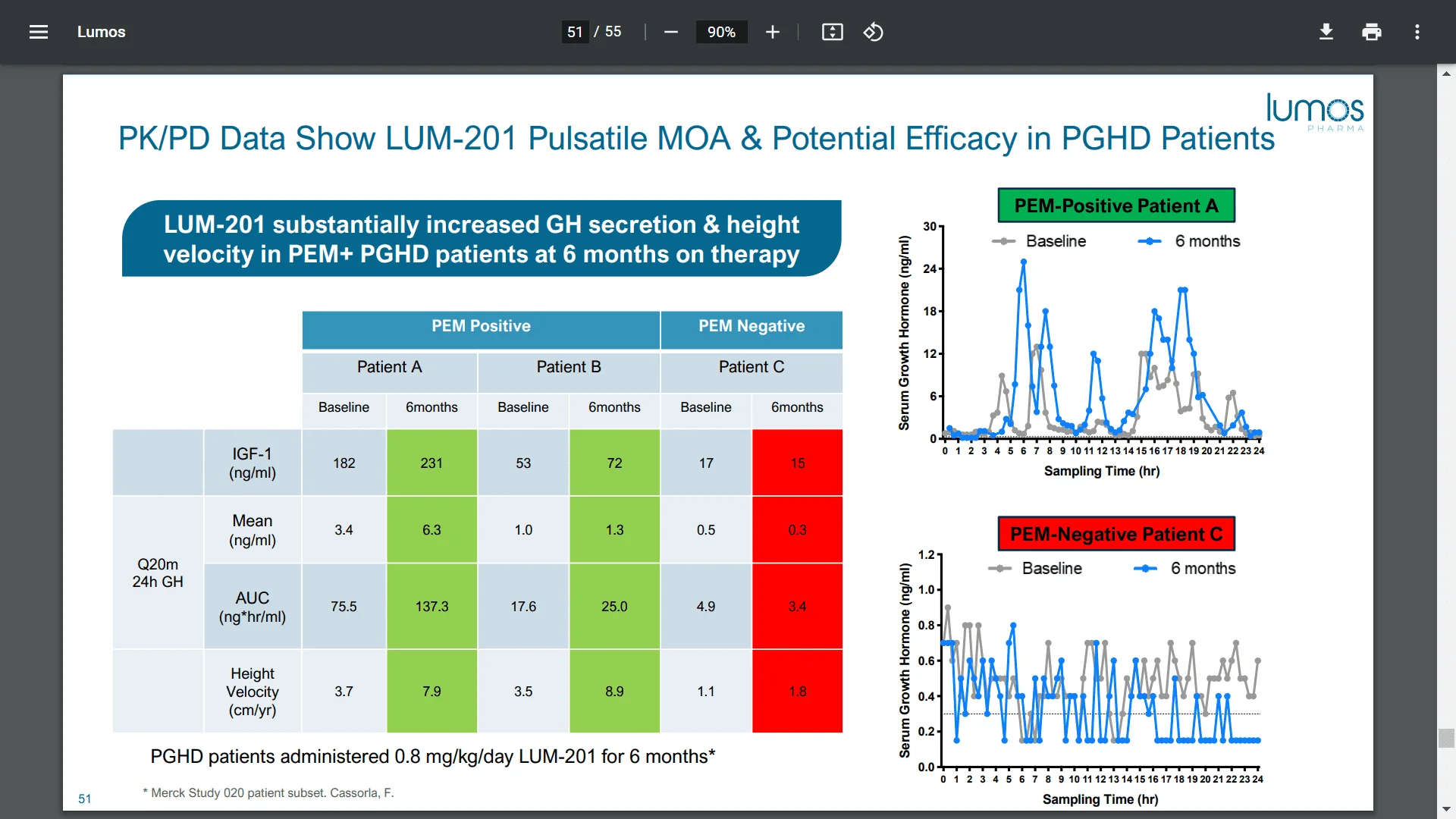Click the Lumos document title
This screenshot has width=1456, height=819.
click(101, 32)
